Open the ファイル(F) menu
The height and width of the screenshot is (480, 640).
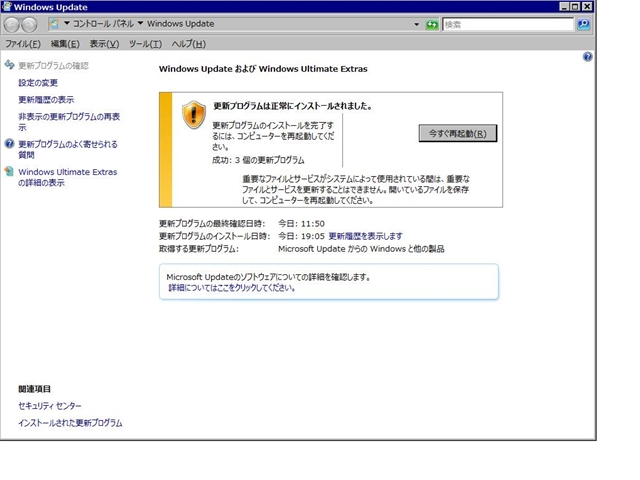click(23, 44)
